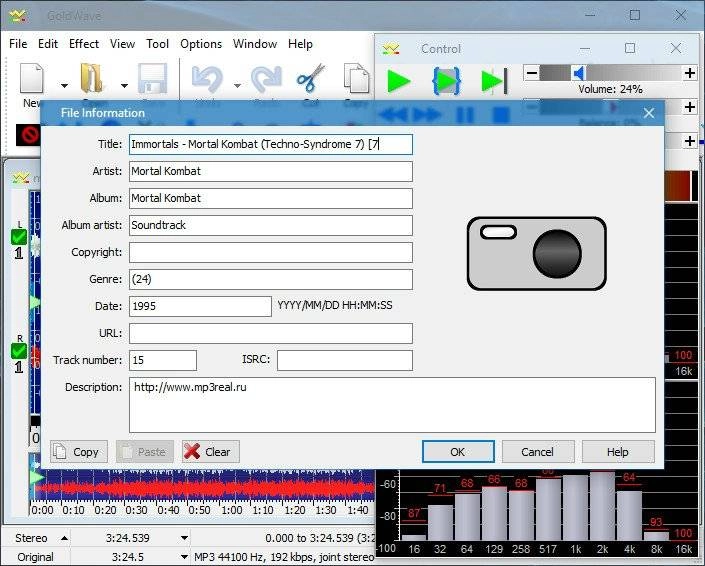Expand the Stereo channel selector arrow
This screenshot has height=566, width=705.
(x=64, y=538)
